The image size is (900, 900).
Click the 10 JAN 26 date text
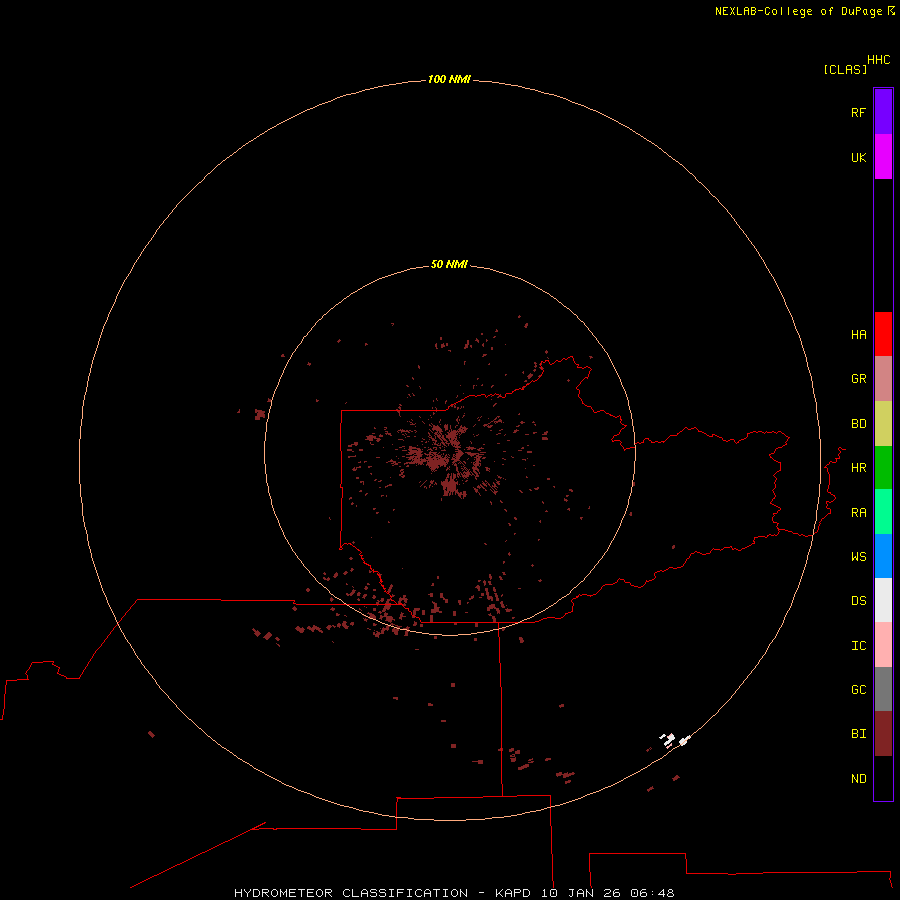(x=581, y=893)
